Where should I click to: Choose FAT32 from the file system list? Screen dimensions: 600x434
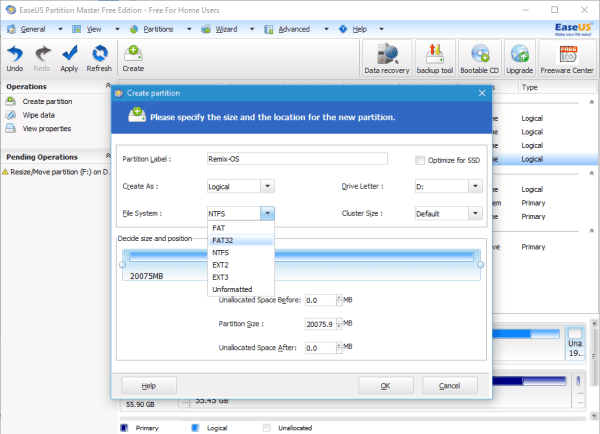241,240
